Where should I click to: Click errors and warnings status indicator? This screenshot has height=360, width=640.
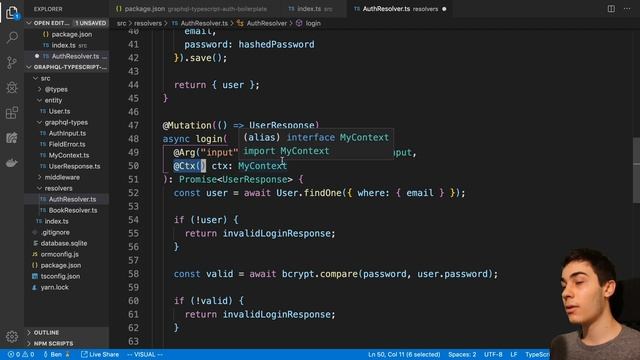coord(21,354)
